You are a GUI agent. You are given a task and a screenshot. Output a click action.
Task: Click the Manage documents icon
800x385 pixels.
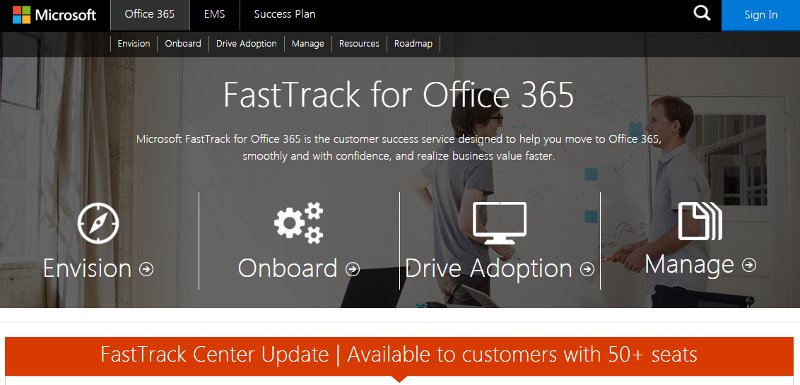pyautogui.click(x=700, y=221)
